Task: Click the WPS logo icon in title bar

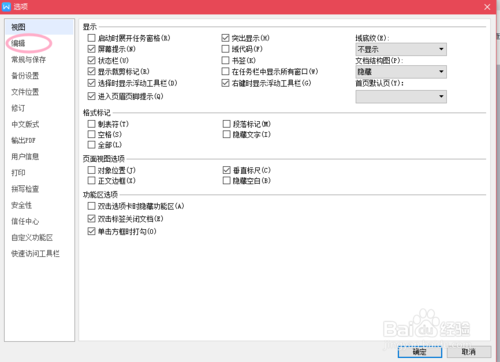Action: (x=6, y=7)
